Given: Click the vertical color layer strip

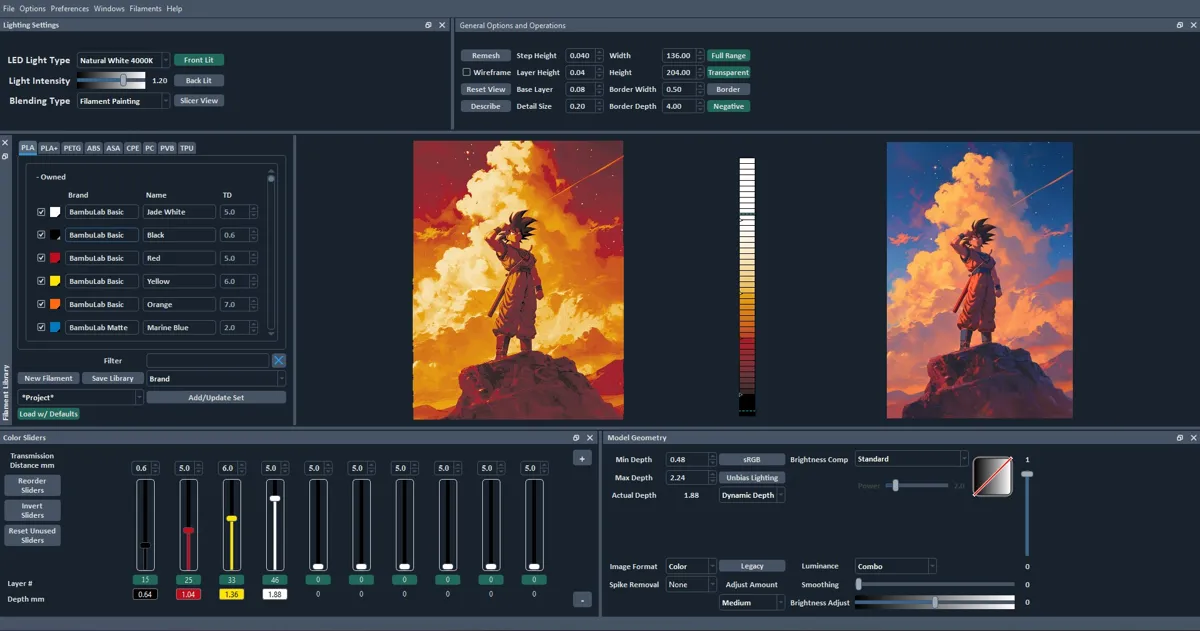Looking at the screenshot, I should click(747, 286).
